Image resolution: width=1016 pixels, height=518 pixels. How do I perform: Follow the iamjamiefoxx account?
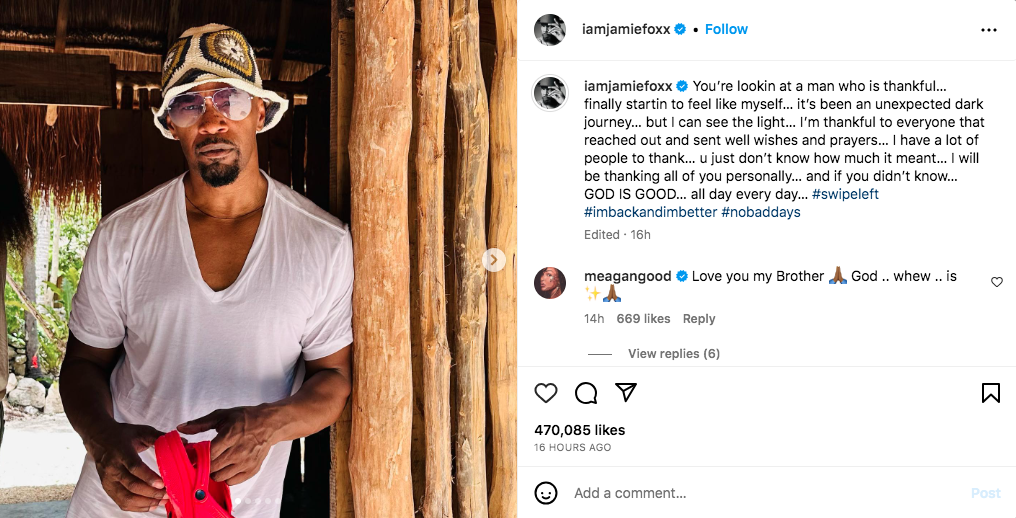[x=726, y=29]
